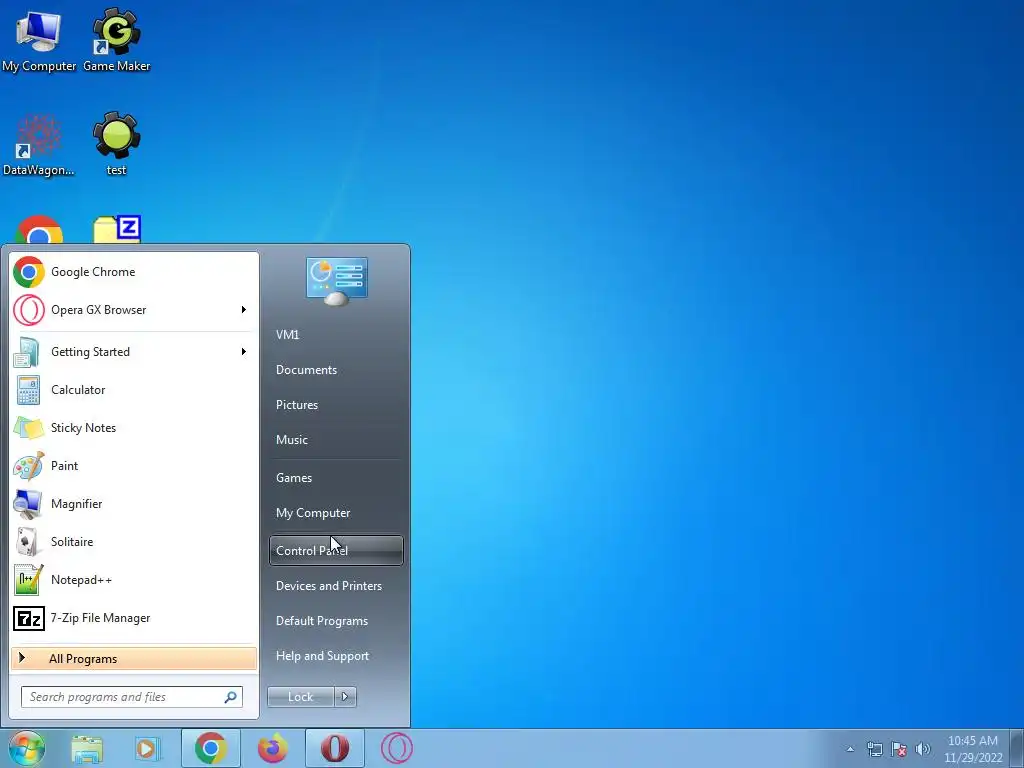Open DataWagon desktop shortcut
1024x768 pixels.
click(39, 145)
